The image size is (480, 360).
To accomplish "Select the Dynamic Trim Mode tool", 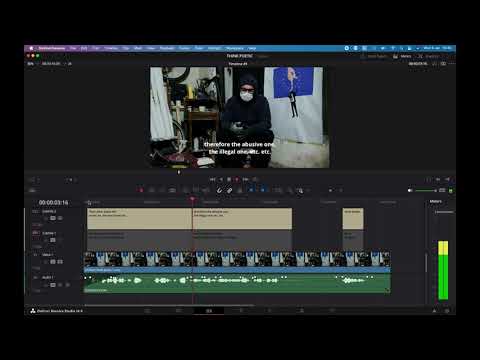I will [x=162, y=190].
